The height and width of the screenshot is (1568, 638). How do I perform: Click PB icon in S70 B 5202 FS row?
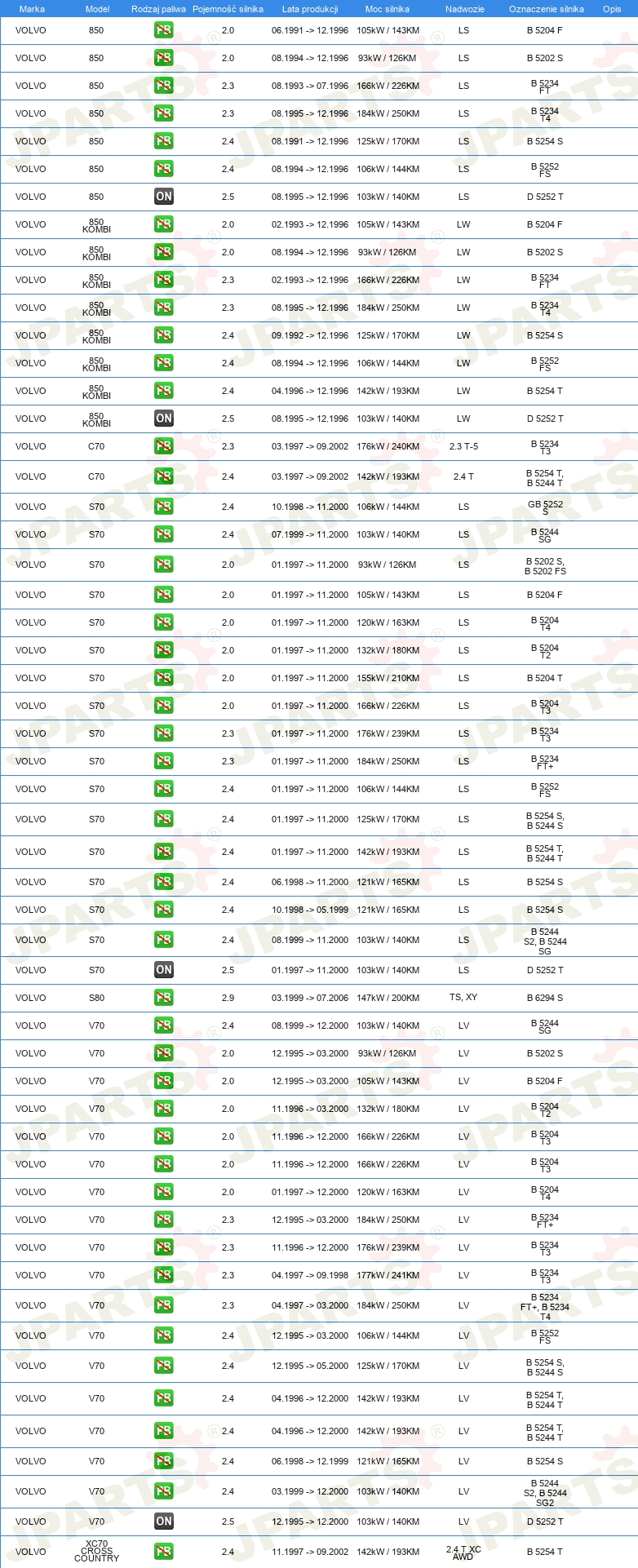click(x=164, y=565)
